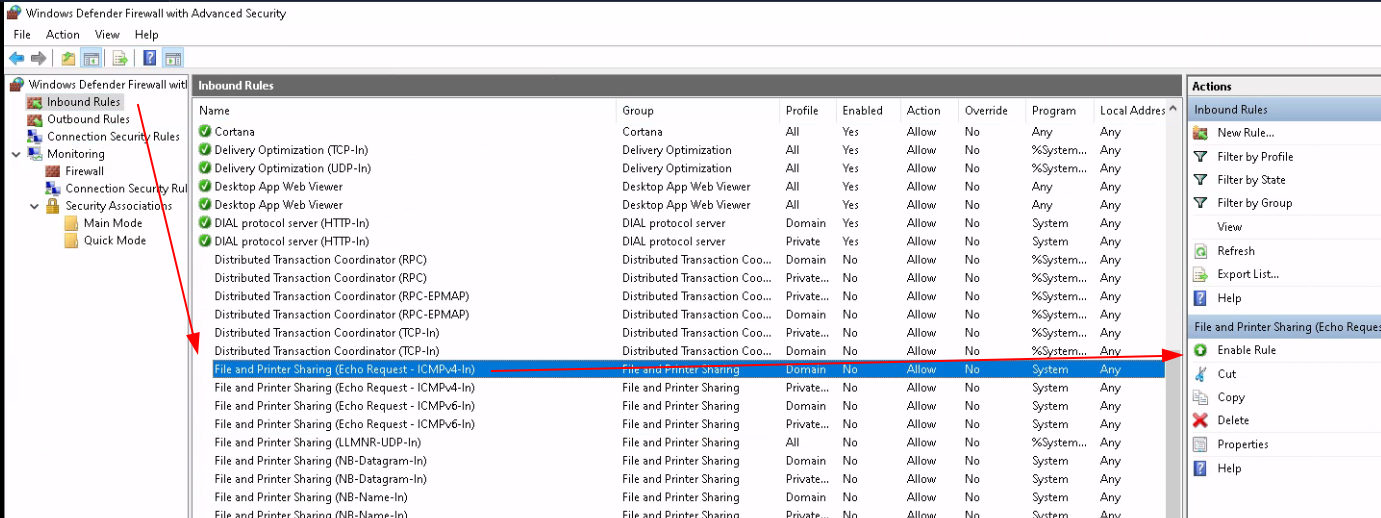Sort rules by the Name column header
The height and width of the screenshot is (518, 1381).
pyautogui.click(x=405, y=111)
